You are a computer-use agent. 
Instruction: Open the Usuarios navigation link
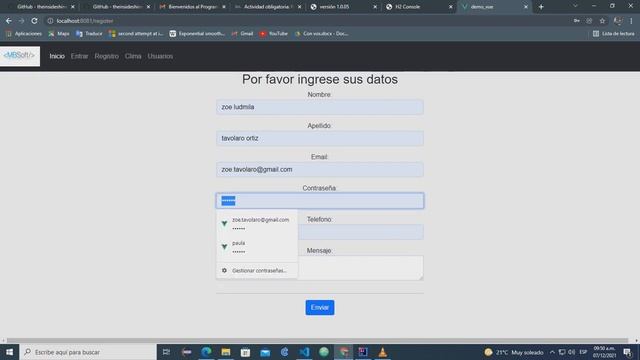160,56
